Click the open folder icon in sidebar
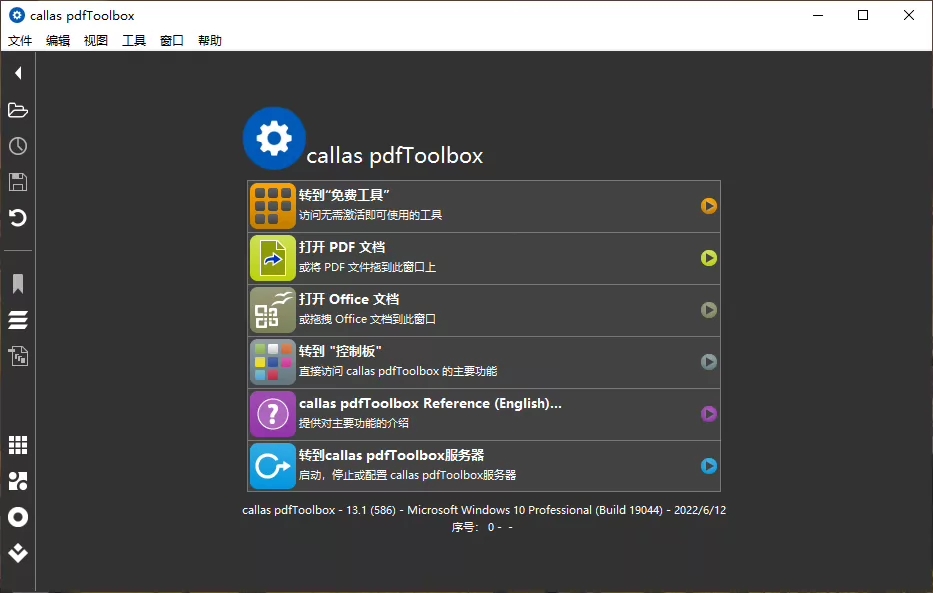The height and width of the screenshot is (593, 933). [x=18, y=110]
